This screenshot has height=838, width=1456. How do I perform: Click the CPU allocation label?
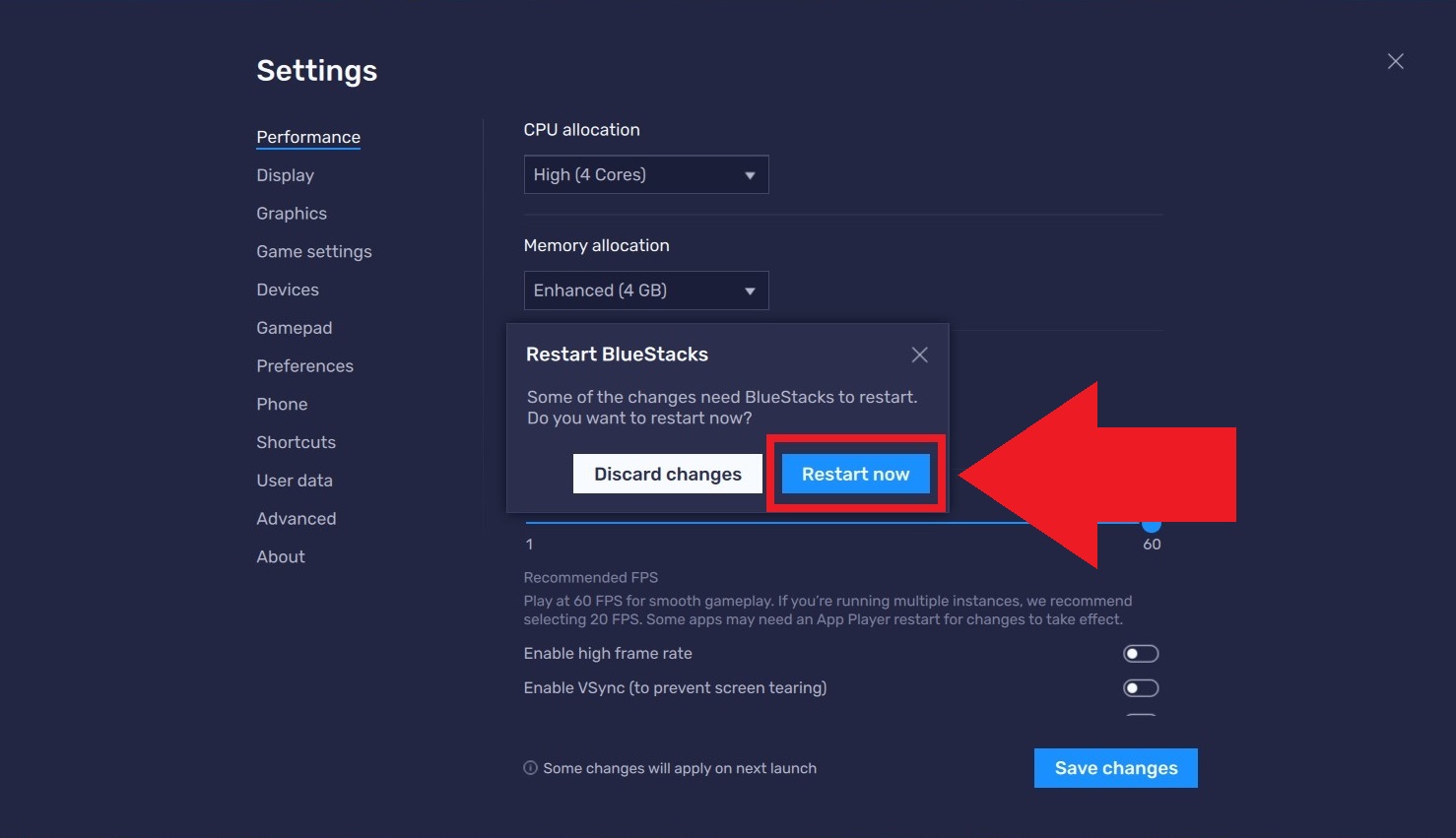(581, 130)
